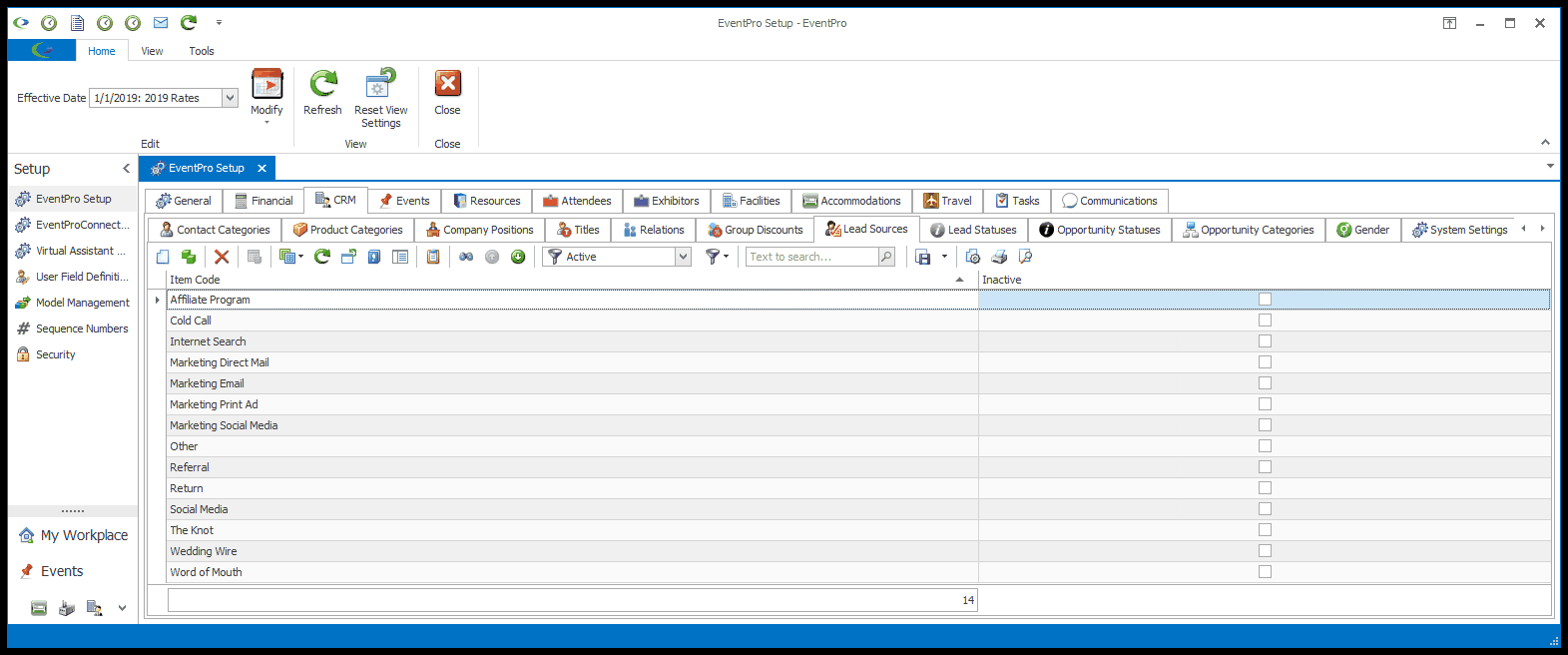1568x655 pixels.
Task: Click the blue book icon in grid toolbar
Action: [x=374, y=257]
